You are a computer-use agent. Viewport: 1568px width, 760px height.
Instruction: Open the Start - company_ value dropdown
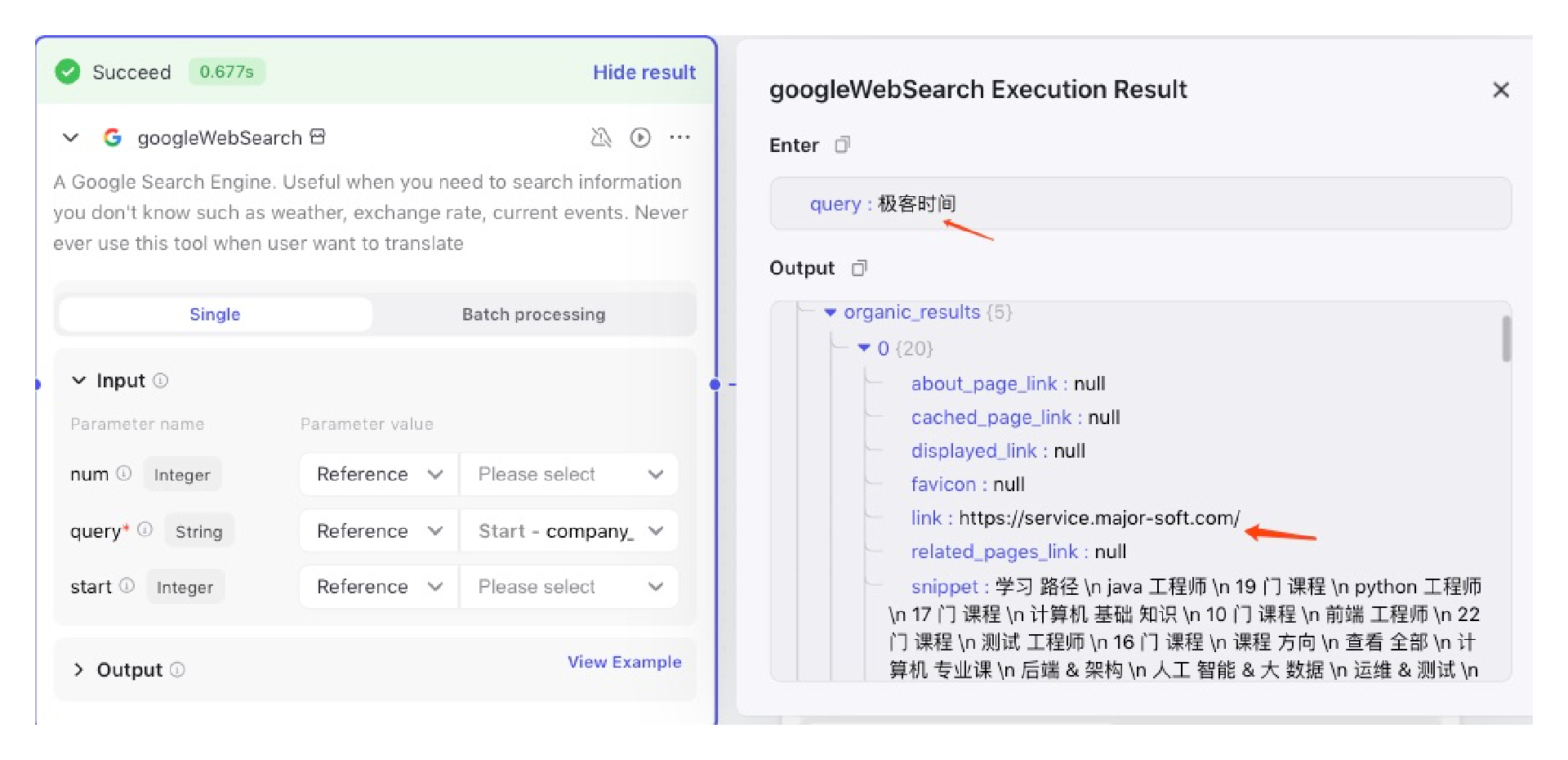point(569,531)
